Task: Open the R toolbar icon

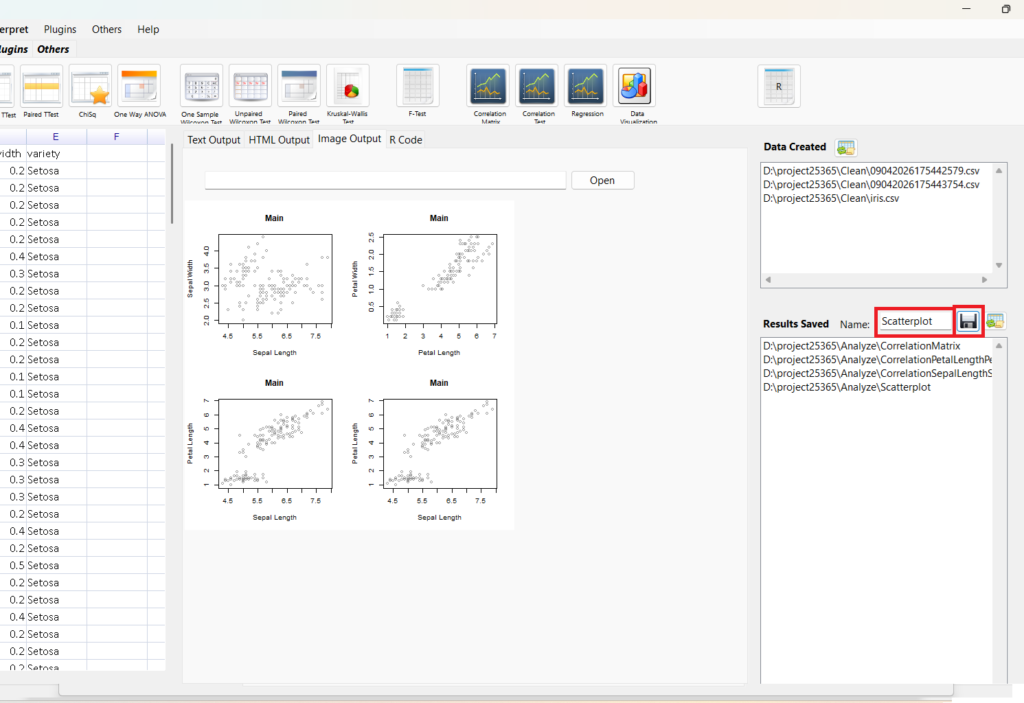Action: click(x=778, y=86)
